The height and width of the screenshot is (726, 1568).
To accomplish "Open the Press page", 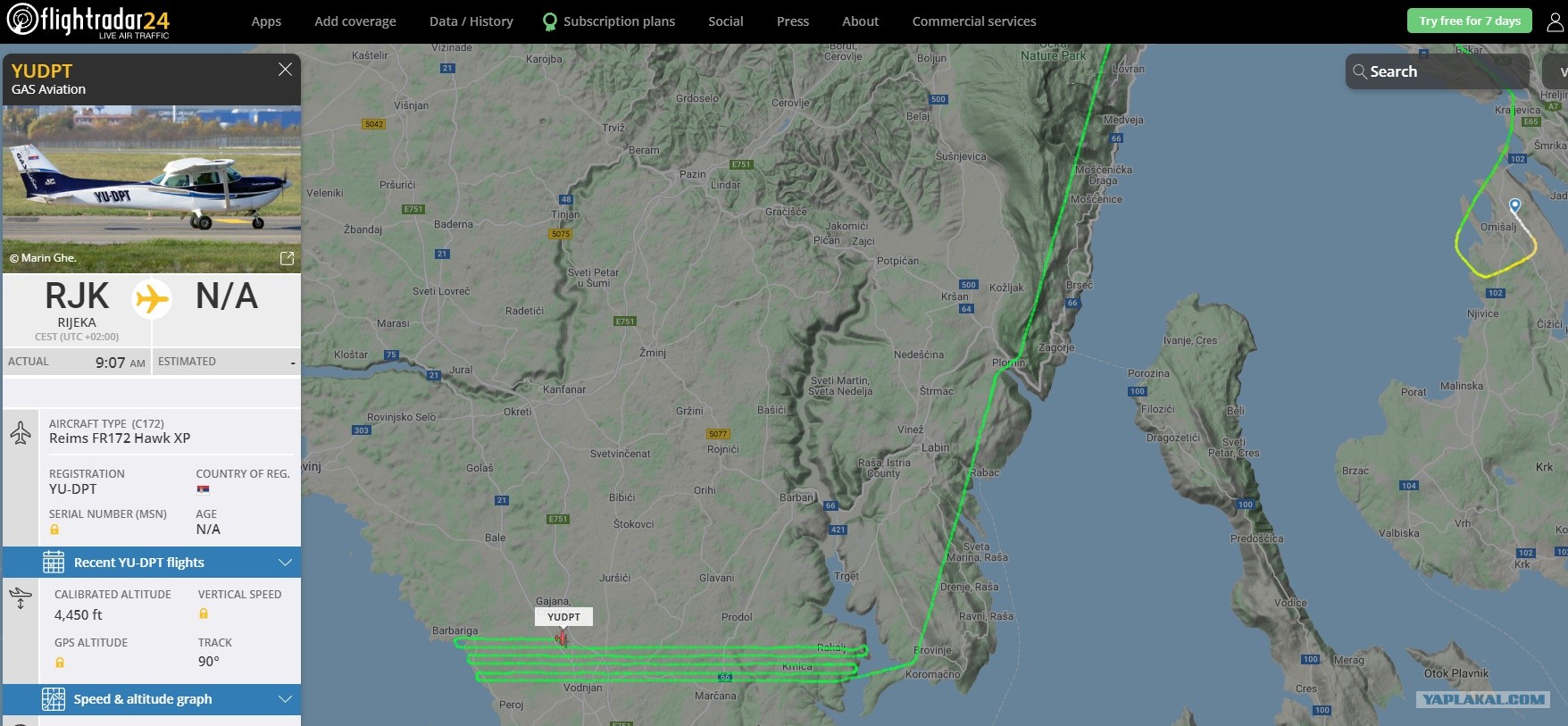I will 793,21.
